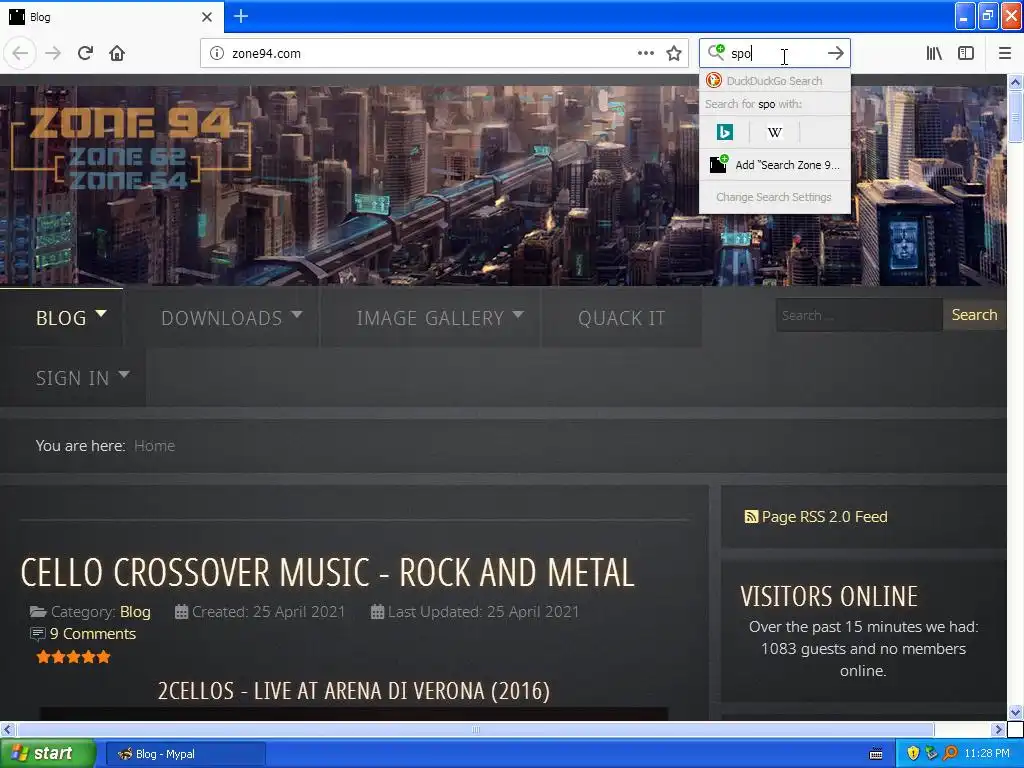Screen dimensions: 1024x768
Task: Expand the BLOG navigation menu
Action: [71, 317]
